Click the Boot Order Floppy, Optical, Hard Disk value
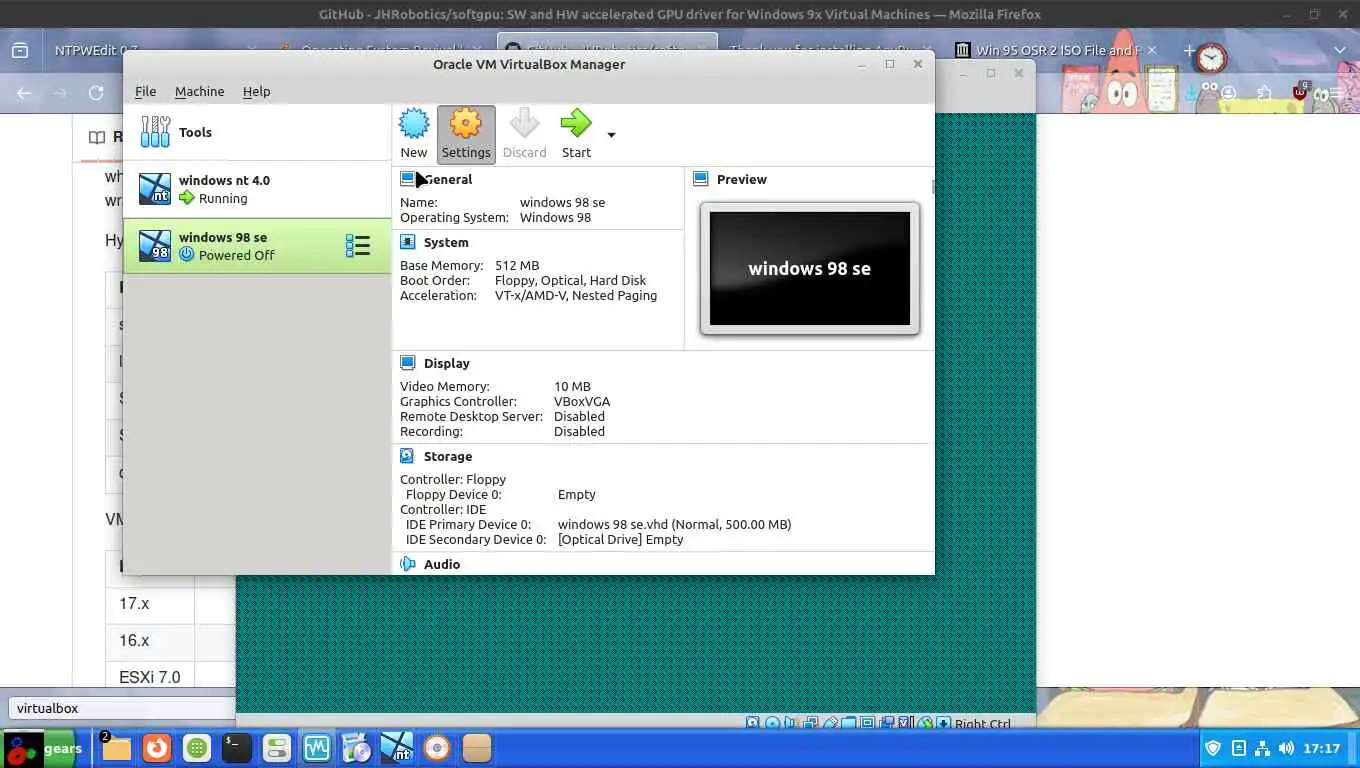1360x768 pixels. point(570,280)
